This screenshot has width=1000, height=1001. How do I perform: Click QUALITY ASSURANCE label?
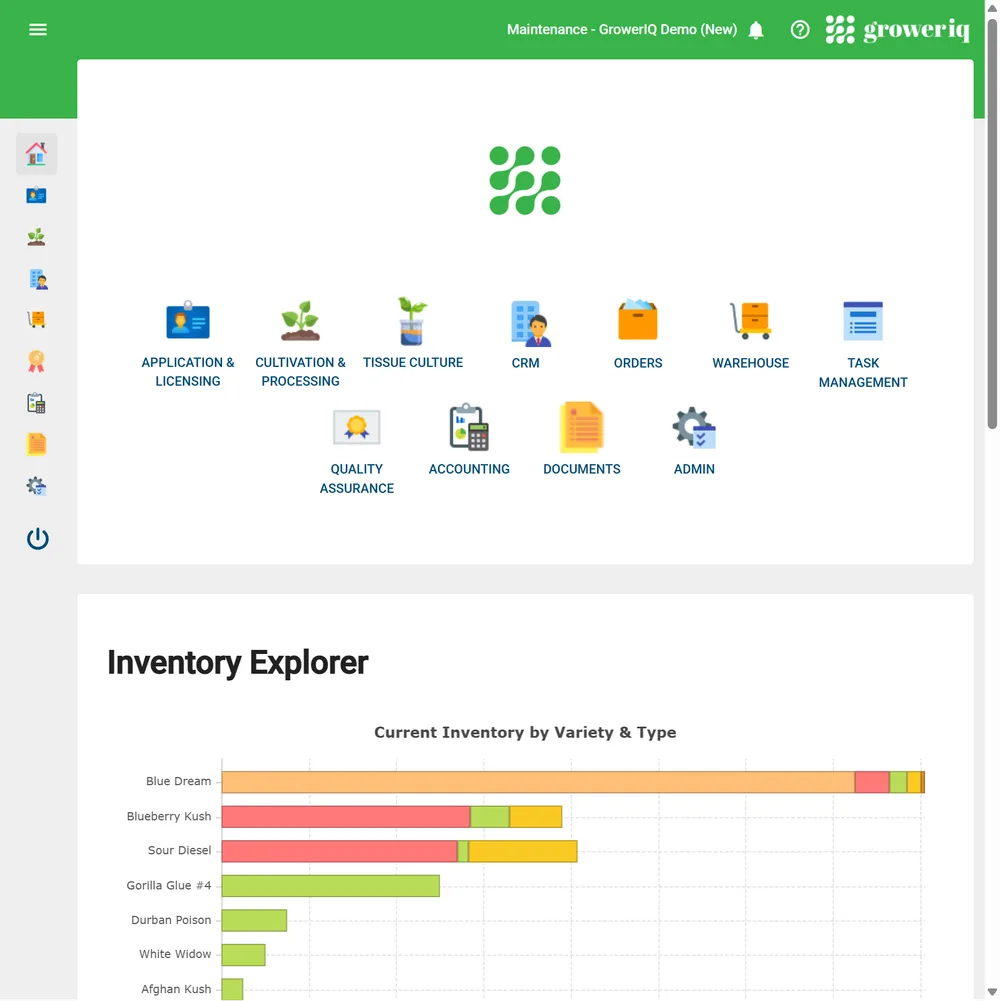pos(356,479)
